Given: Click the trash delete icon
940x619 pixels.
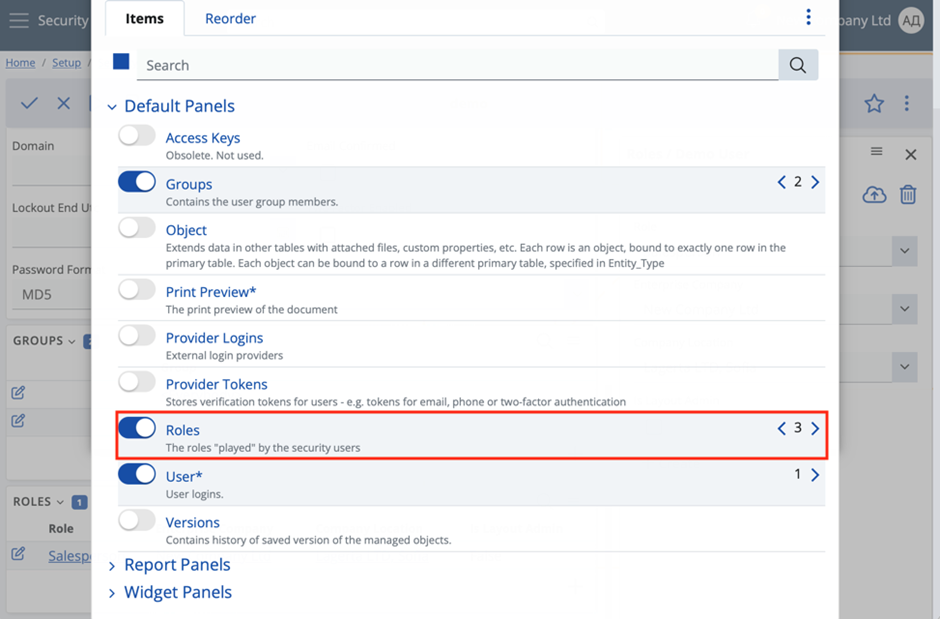Looking at the screenshot, I should [908, 195].
